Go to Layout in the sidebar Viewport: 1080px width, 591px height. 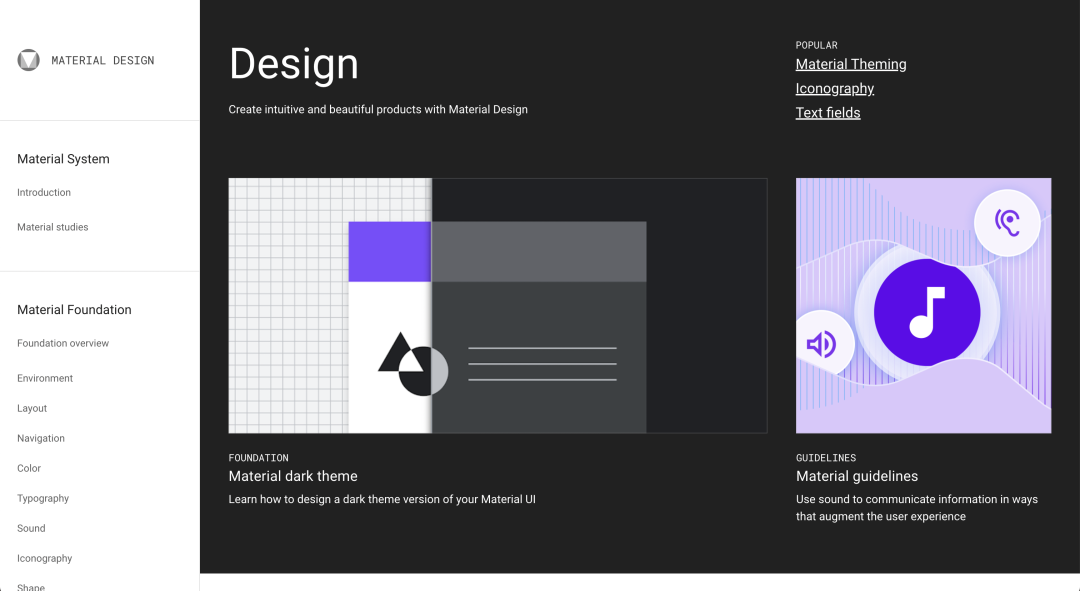[x=32, y=408]
